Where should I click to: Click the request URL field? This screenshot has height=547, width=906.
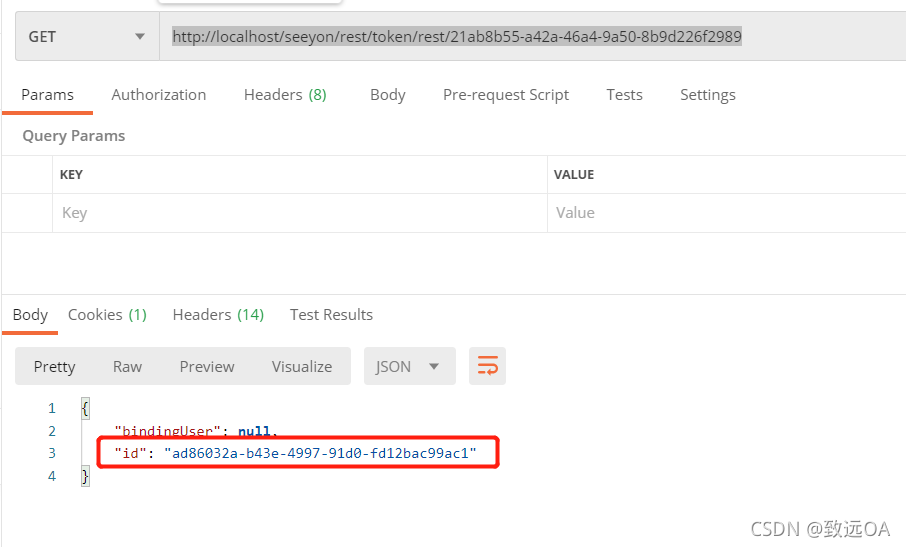pos(532,36)
